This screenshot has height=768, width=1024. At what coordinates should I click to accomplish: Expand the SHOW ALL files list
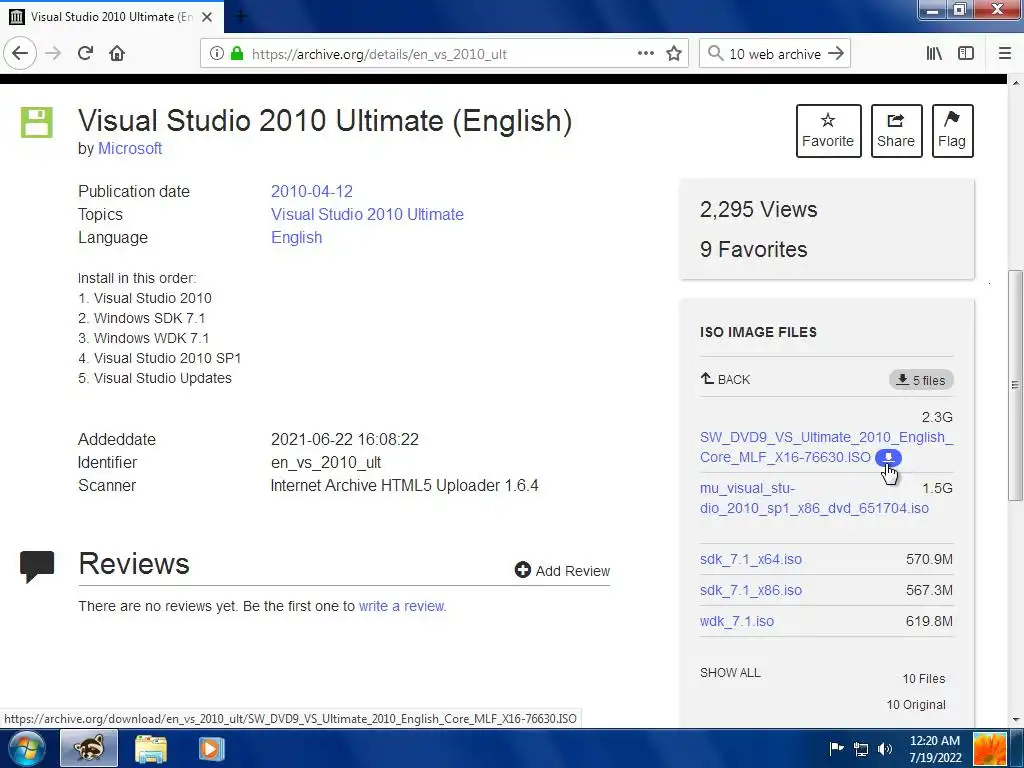coord(730,673)
